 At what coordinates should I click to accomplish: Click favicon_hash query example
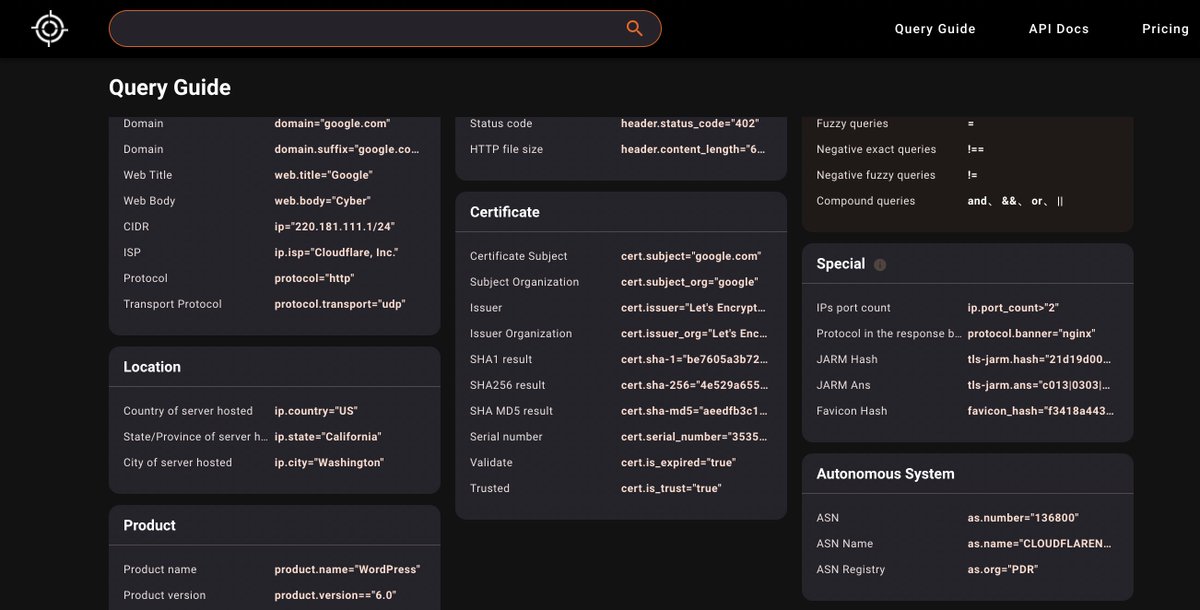point(1040,412)
